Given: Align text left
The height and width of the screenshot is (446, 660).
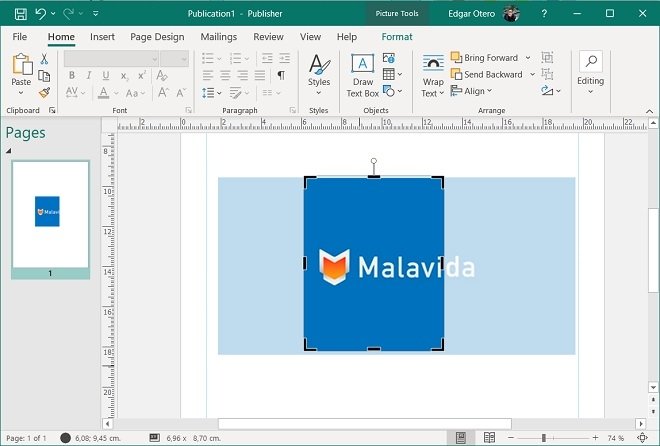Looking at the screenshot, I should click(x=208, y=75).
